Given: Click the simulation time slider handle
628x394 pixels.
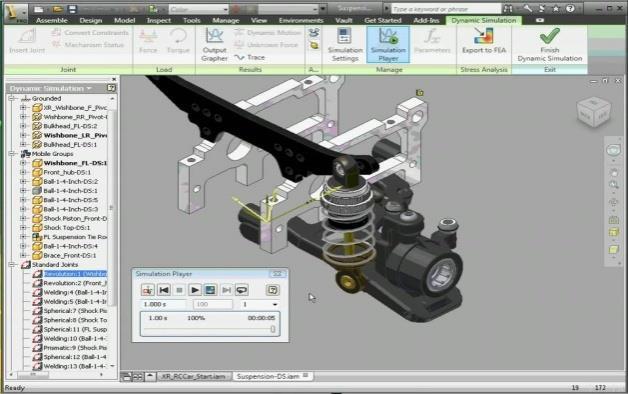Looking at the screenshot, I should (x=273, y=329).
